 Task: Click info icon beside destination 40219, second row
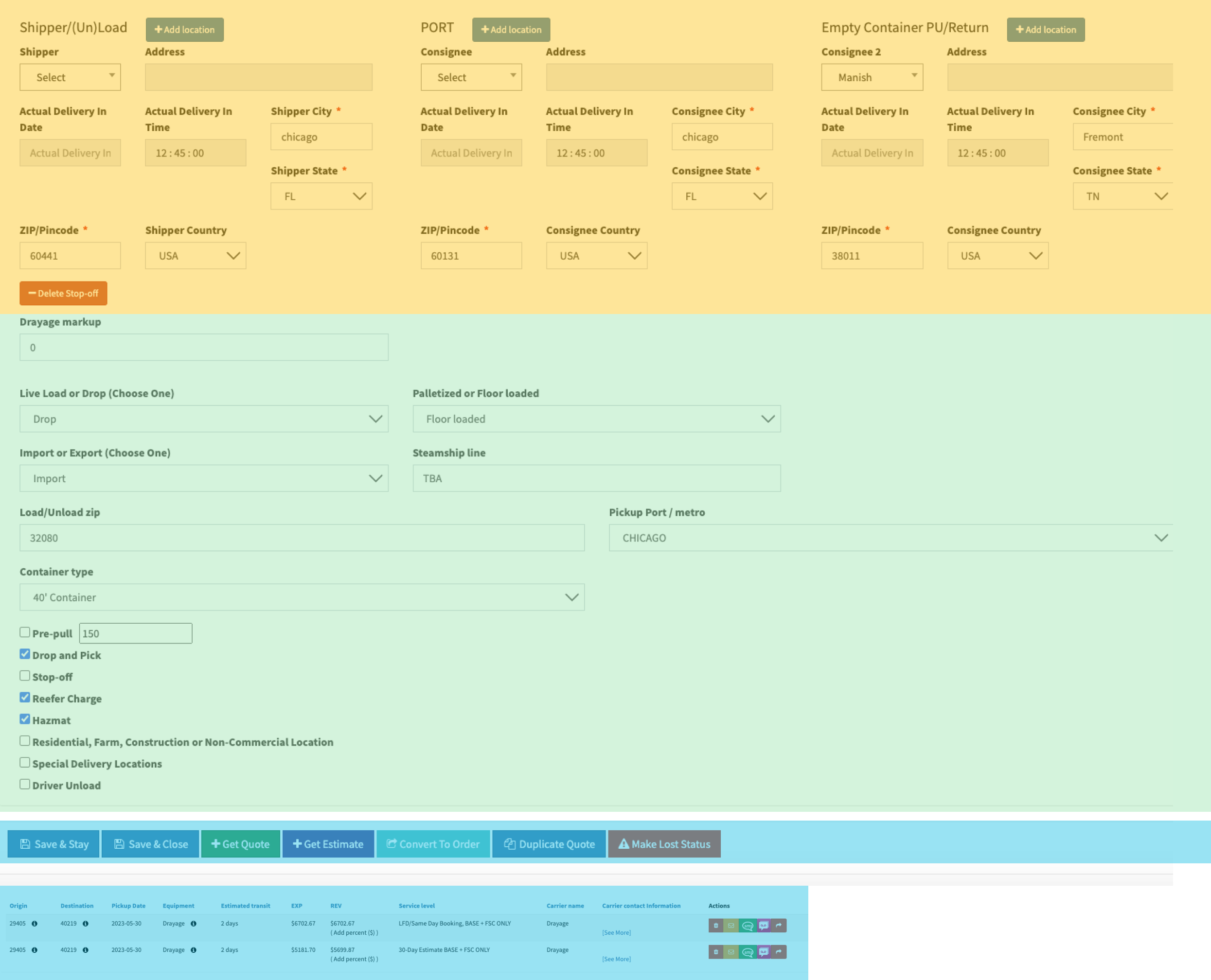click(x=85, y=950)
